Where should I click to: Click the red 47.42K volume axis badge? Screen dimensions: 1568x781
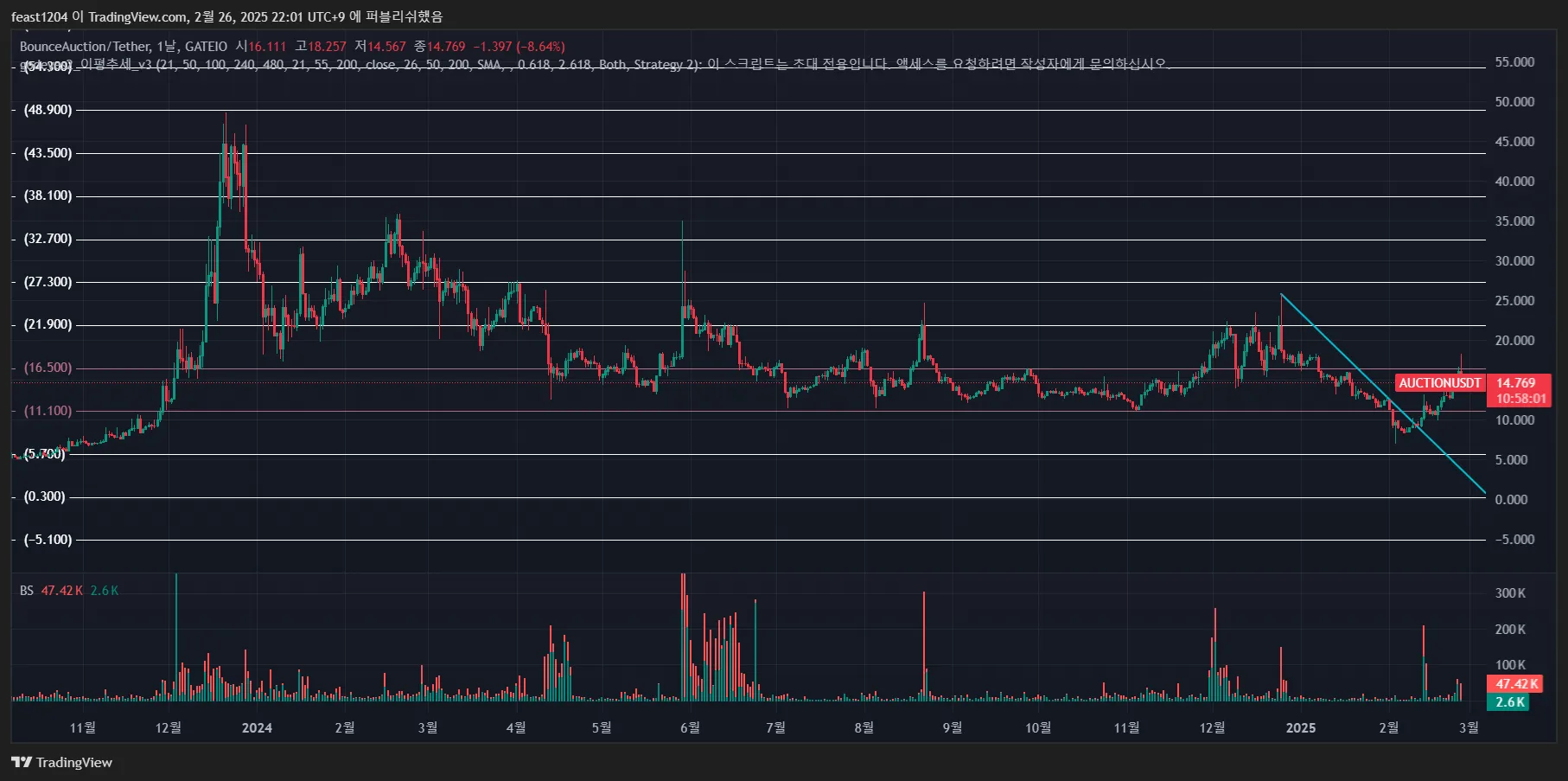pyautogui.click(x=1516, y=684)
